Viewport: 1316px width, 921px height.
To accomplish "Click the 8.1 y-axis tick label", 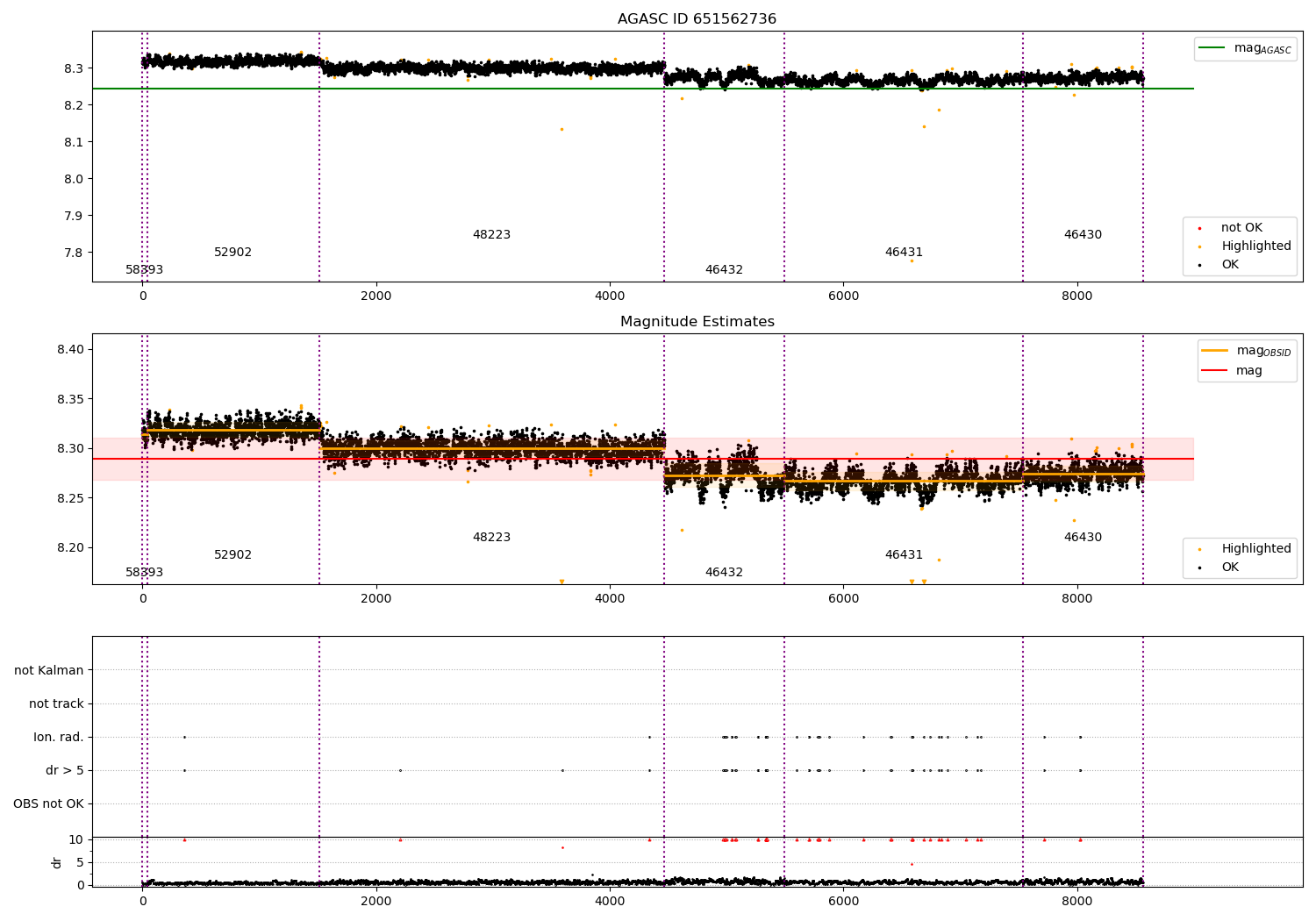I will 74,143.
